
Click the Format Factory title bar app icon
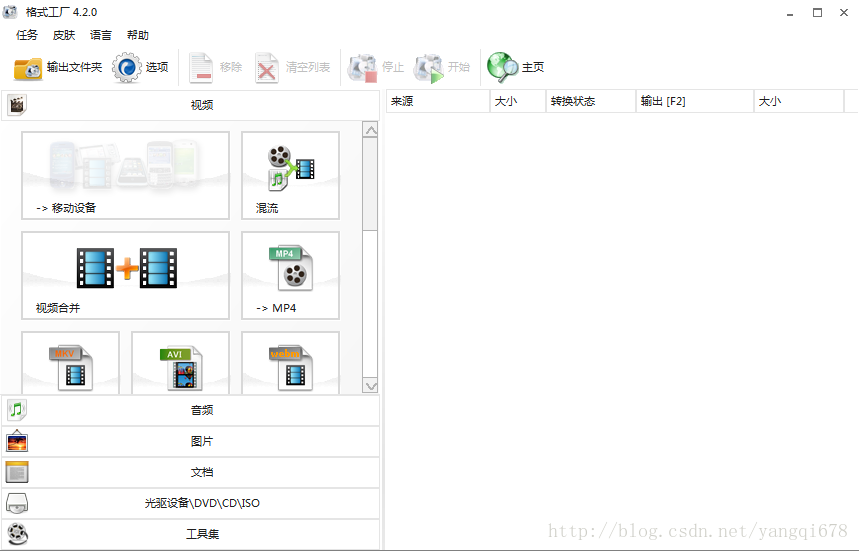[x=10, y=12]
